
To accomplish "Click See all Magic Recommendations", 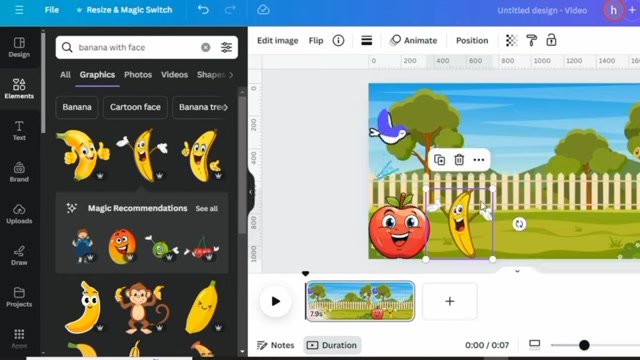I will tap(207, 209).
